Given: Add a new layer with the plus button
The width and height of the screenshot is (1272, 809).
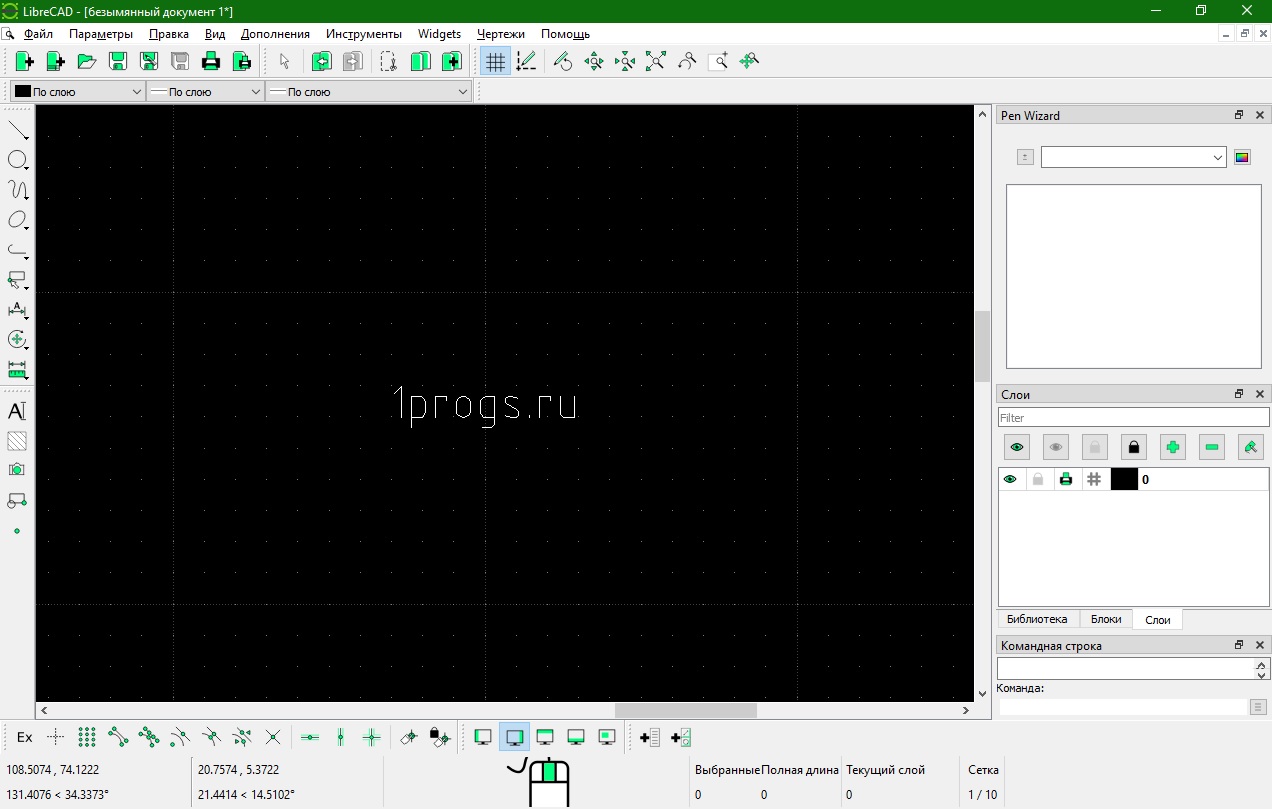Looking at the screenshot, I should click(x=1172, y=447).
